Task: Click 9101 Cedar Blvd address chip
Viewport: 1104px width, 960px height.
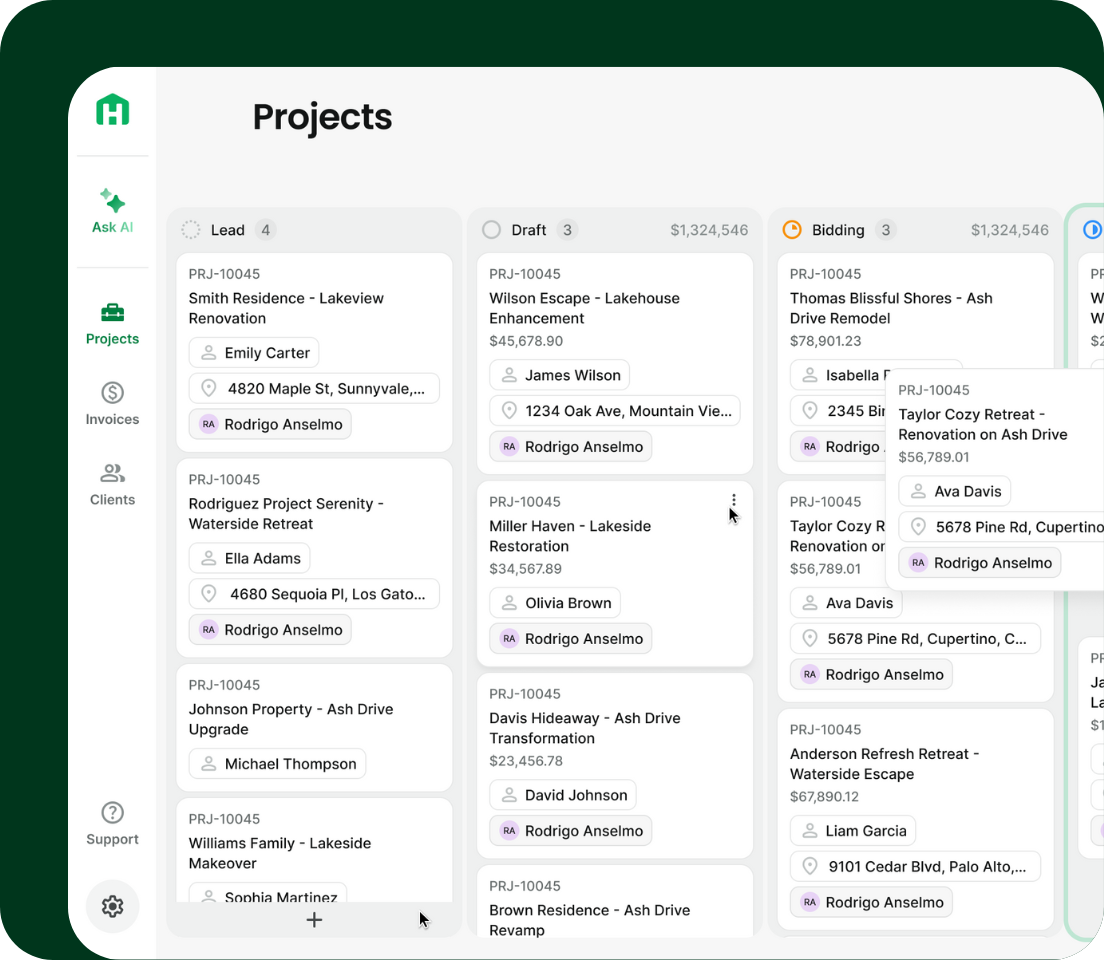Action: pyautogui.click(x=915, y=866)
